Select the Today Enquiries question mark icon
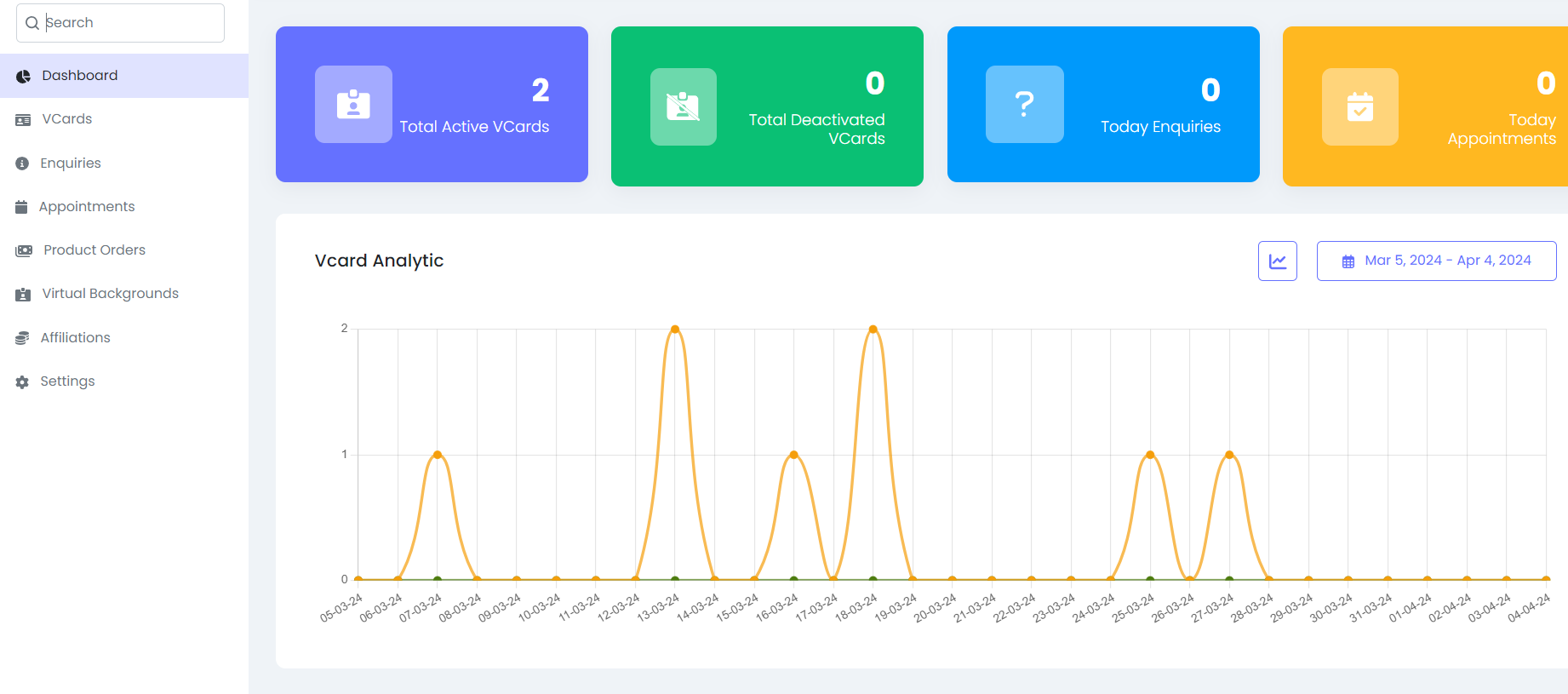 click(x=1024, y=104)
